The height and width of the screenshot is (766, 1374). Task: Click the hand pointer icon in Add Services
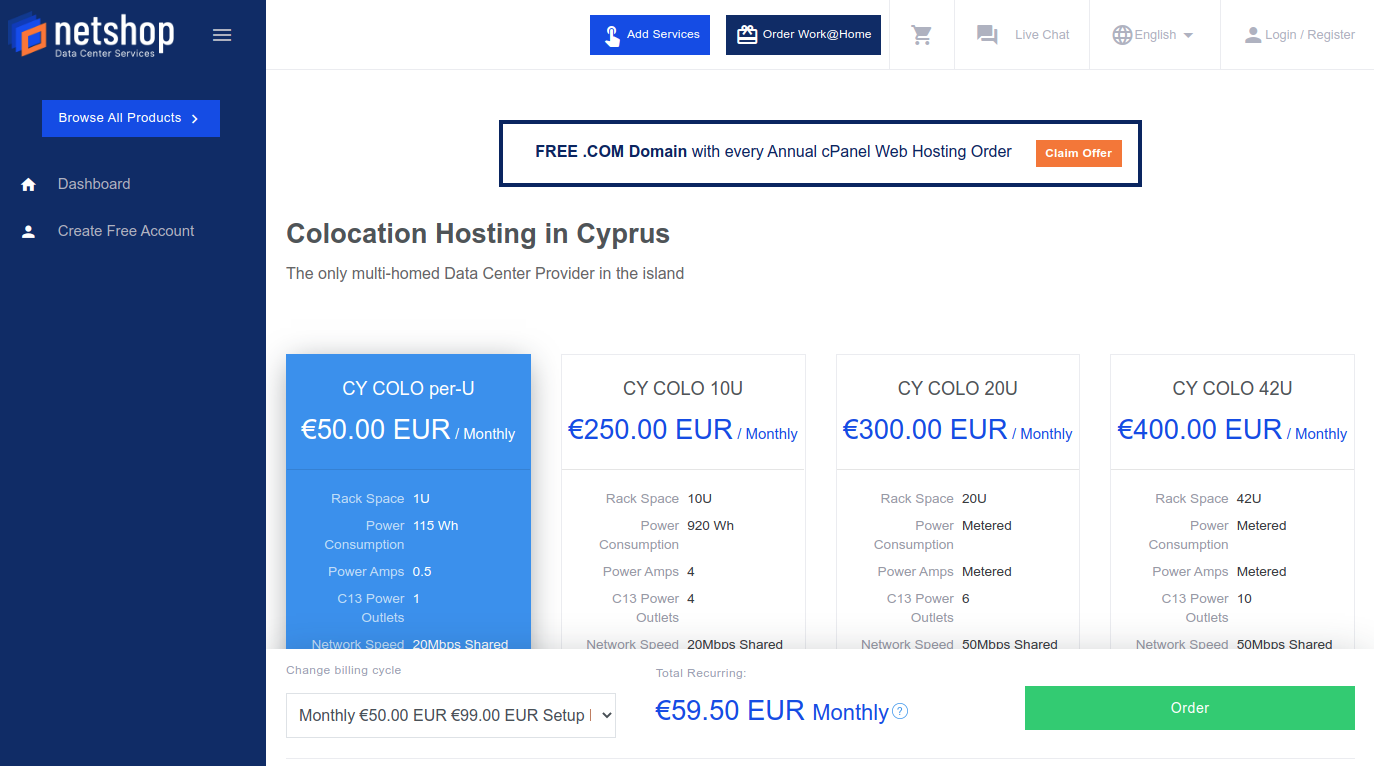[x=612, y=35]
